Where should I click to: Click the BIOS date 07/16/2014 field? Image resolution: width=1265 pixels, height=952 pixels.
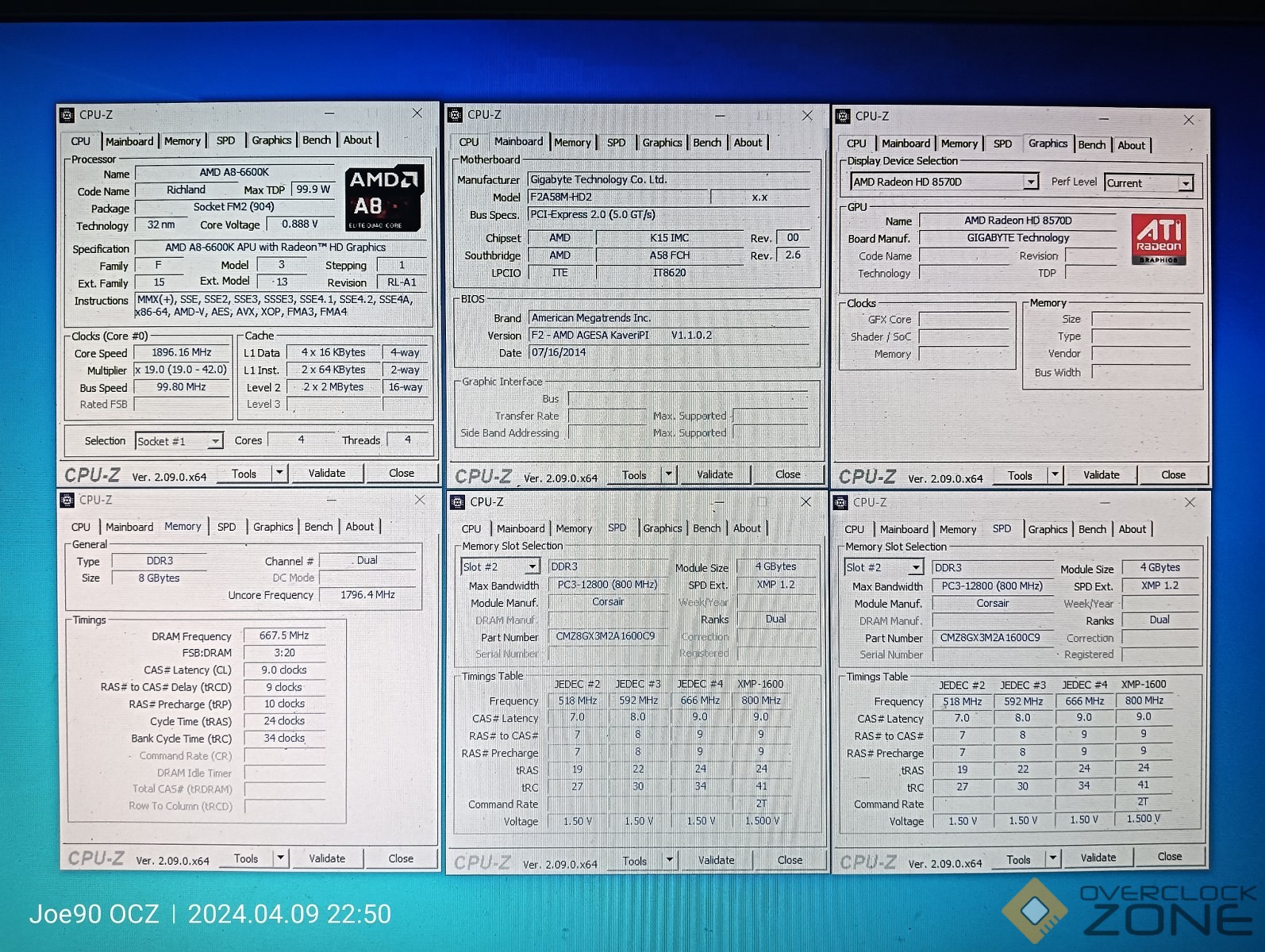[669, 352]
